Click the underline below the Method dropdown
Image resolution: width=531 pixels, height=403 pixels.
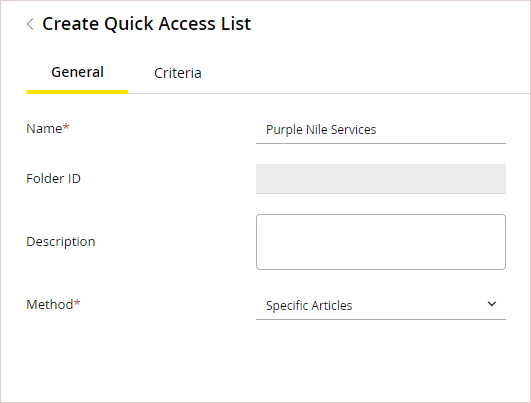381,319
